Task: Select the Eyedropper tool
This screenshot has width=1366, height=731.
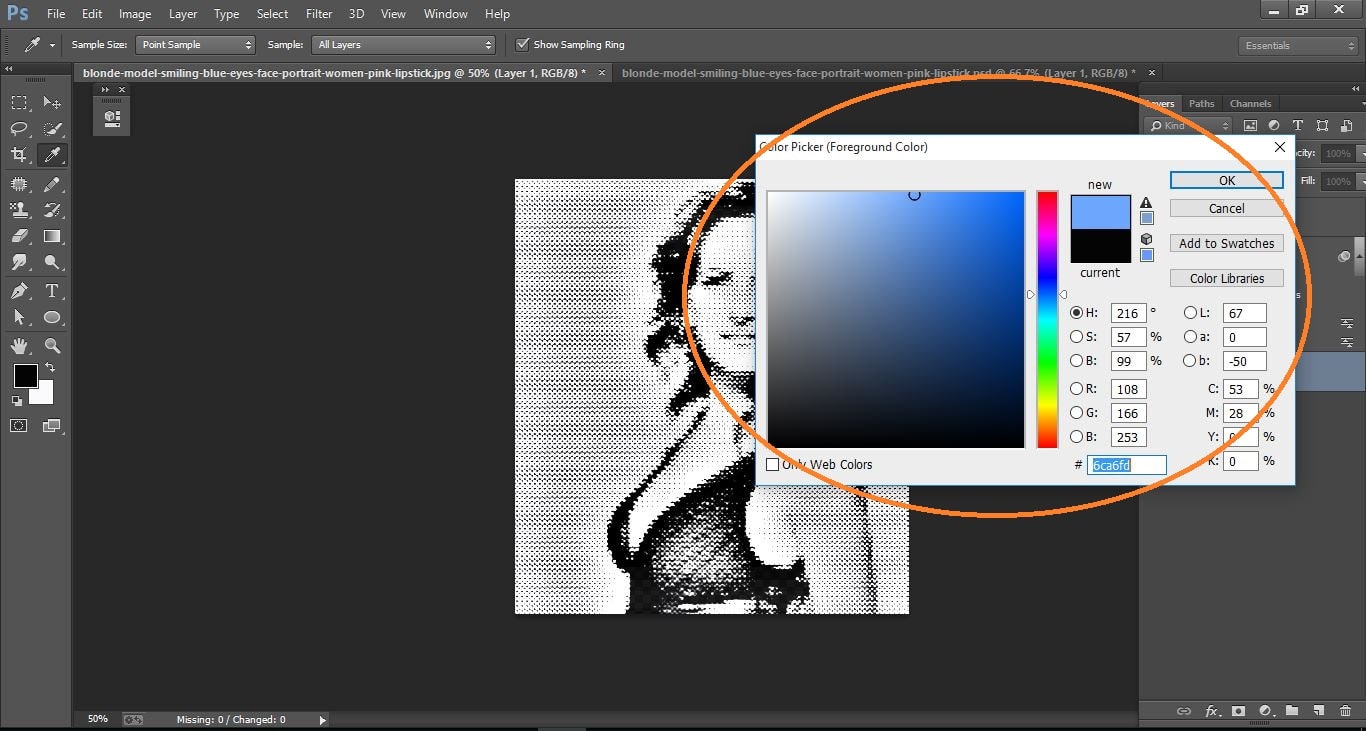Action: [52, 154]
